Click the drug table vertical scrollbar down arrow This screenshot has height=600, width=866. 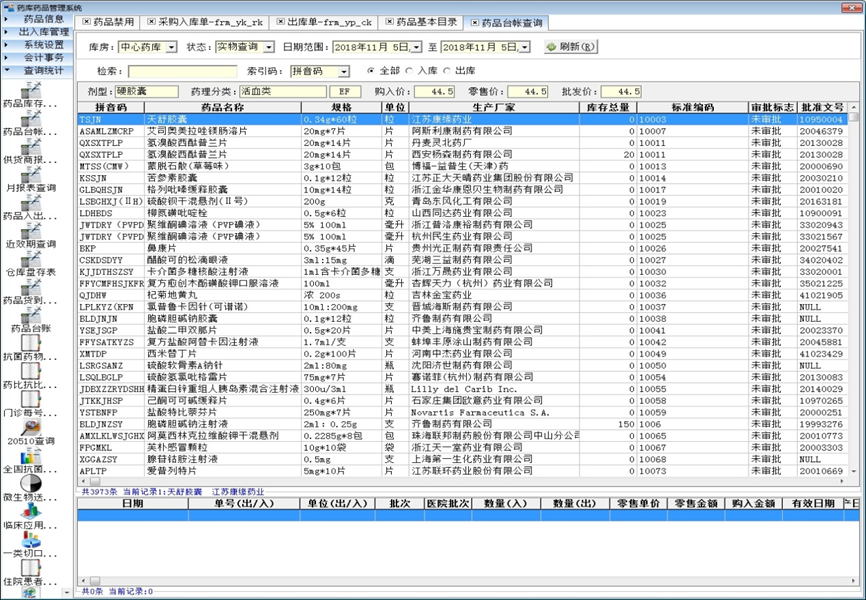[x=854, y=471]
